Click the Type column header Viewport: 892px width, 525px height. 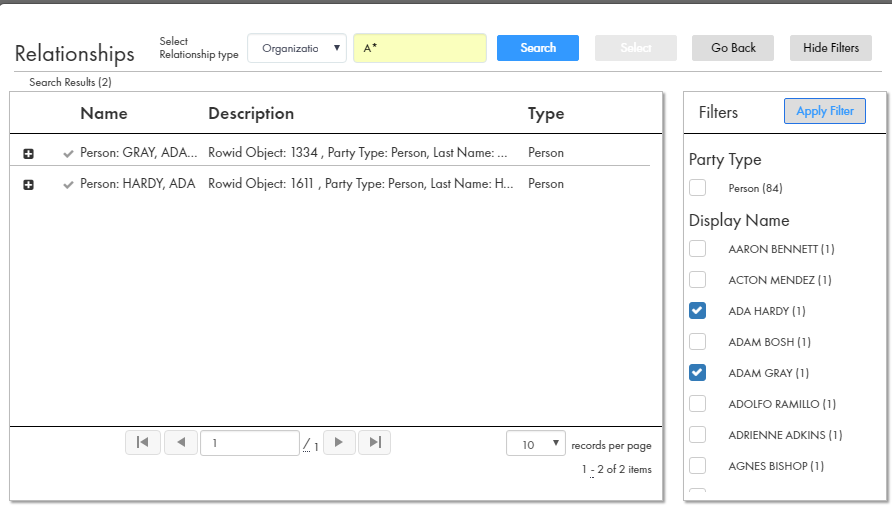[546, 114]
